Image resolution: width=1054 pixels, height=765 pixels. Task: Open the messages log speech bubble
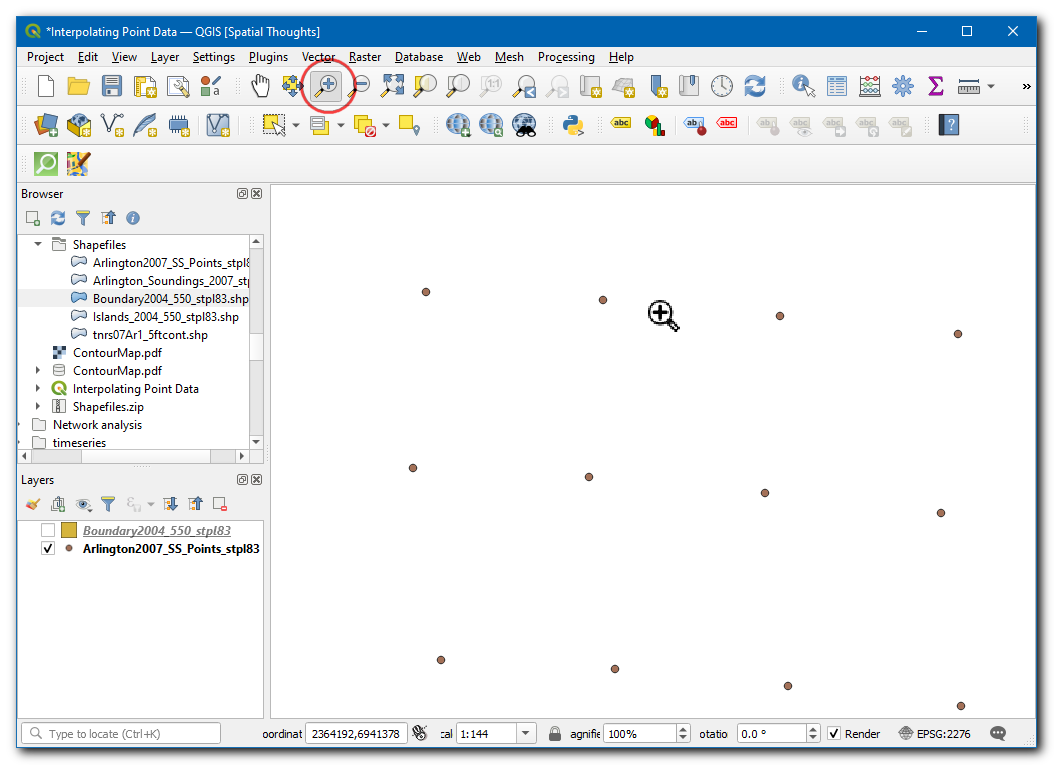coord(998,733)
